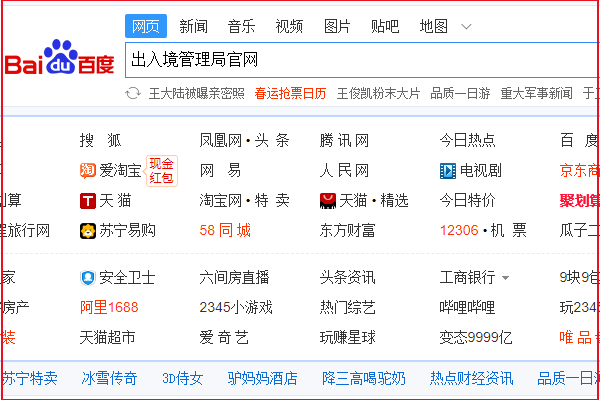
Task: Open the 降三高喝驼奶 bottom link
Action: tap(364, 379)
